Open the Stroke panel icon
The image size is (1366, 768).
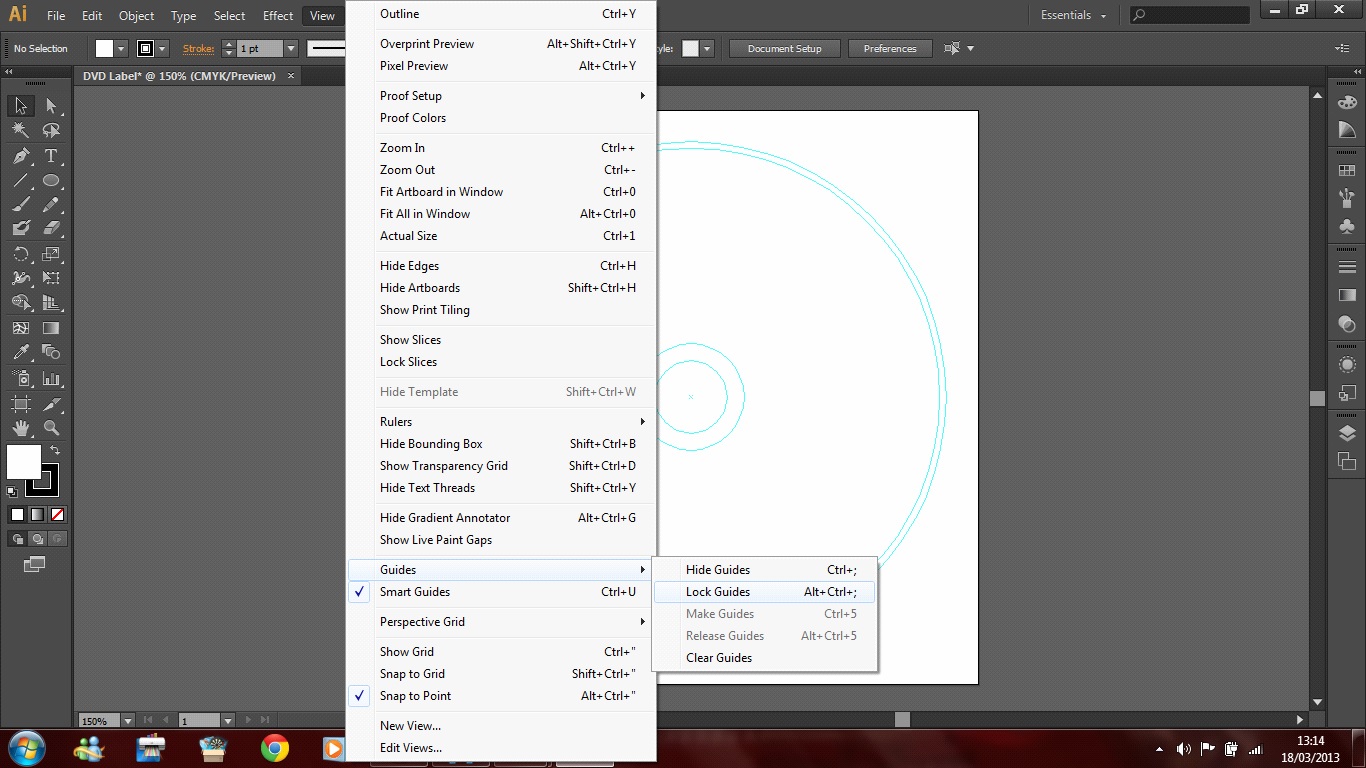tap(1347, 267)
